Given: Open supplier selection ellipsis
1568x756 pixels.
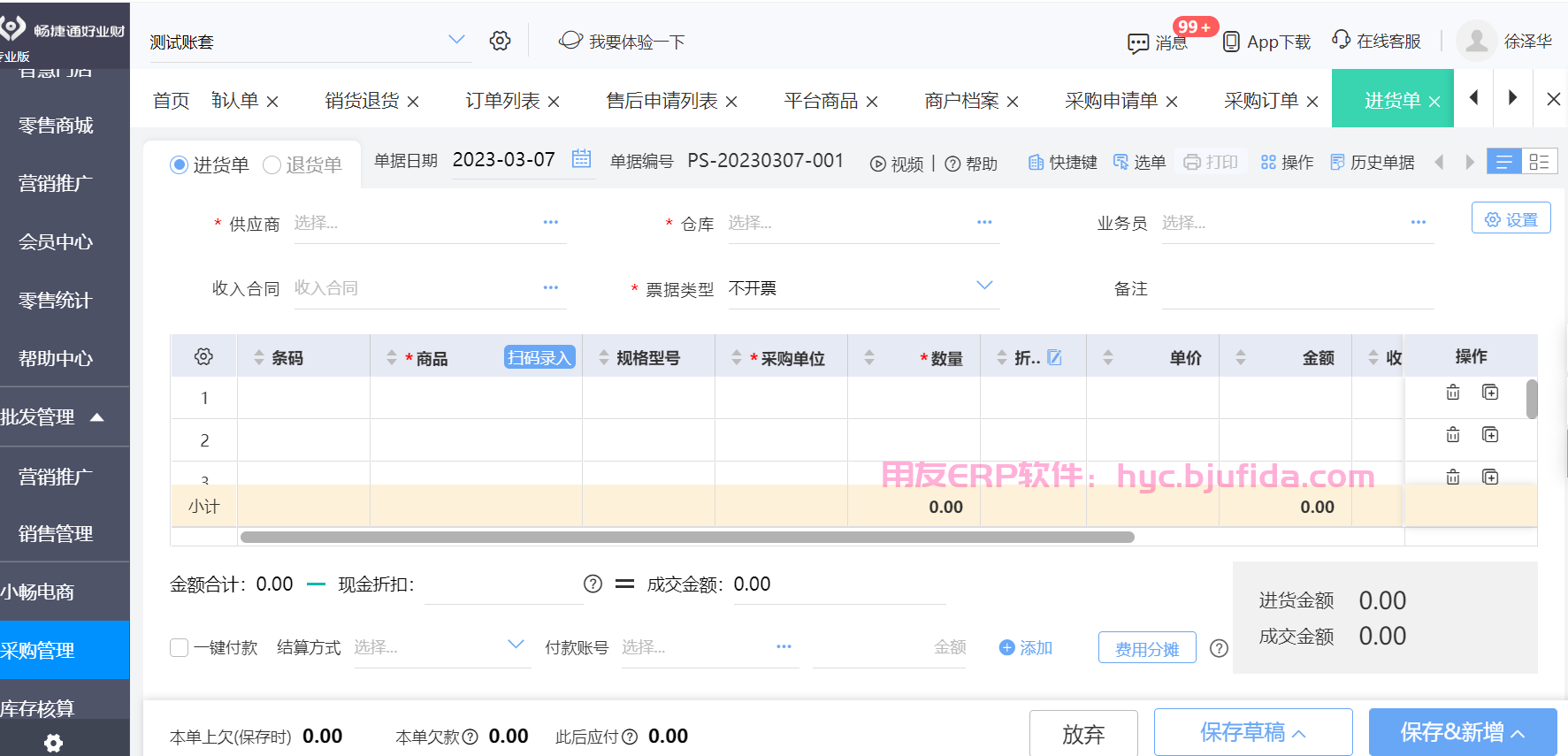Looking at the screenshot, I should 550,222.
